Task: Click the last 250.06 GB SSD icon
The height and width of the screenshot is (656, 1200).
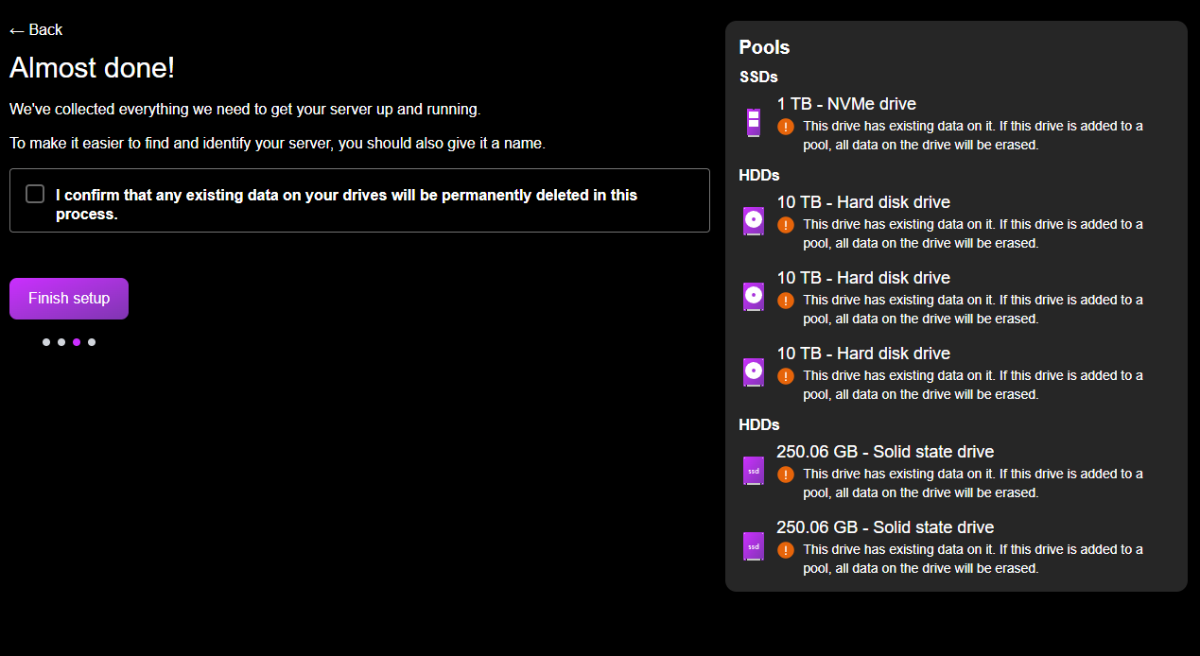Action: coord(753,546)
